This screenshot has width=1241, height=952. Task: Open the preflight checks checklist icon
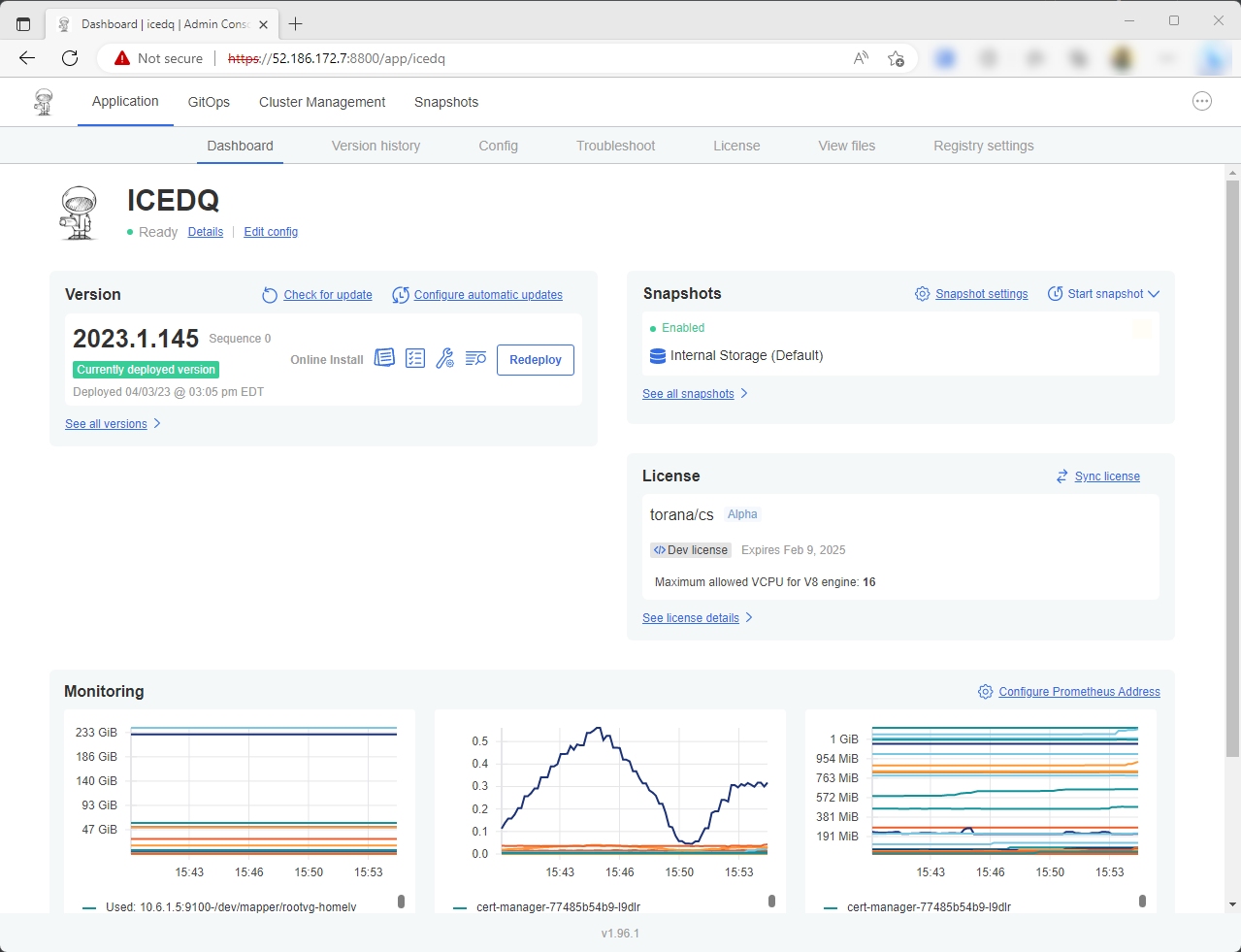[x=415, y=358]
